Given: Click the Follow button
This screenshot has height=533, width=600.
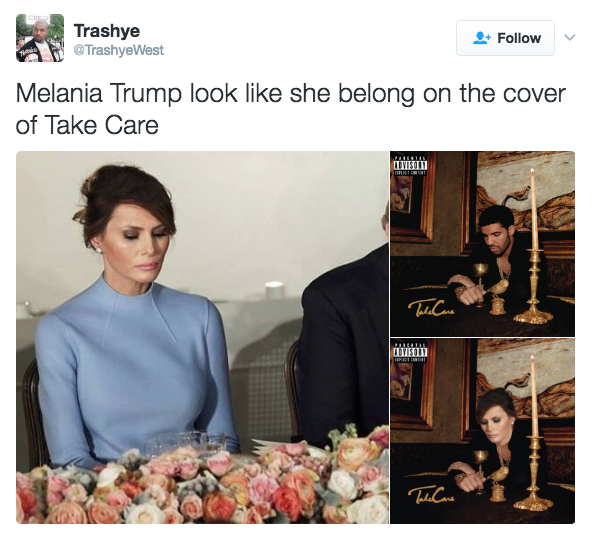Looking at the screenshot, I should (x=505, y=38).
